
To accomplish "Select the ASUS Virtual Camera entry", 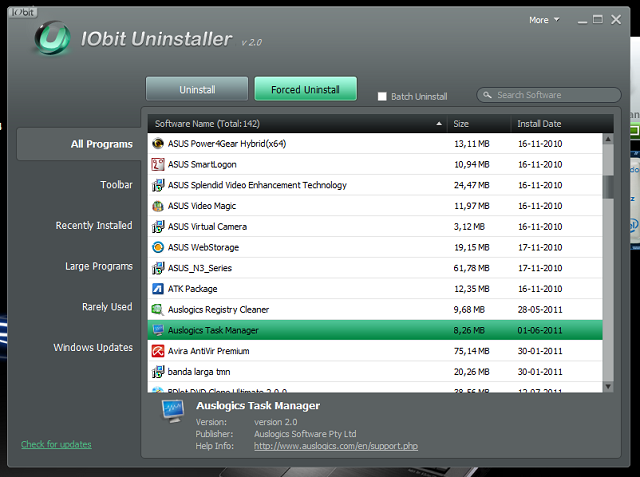I will (375, 226).
